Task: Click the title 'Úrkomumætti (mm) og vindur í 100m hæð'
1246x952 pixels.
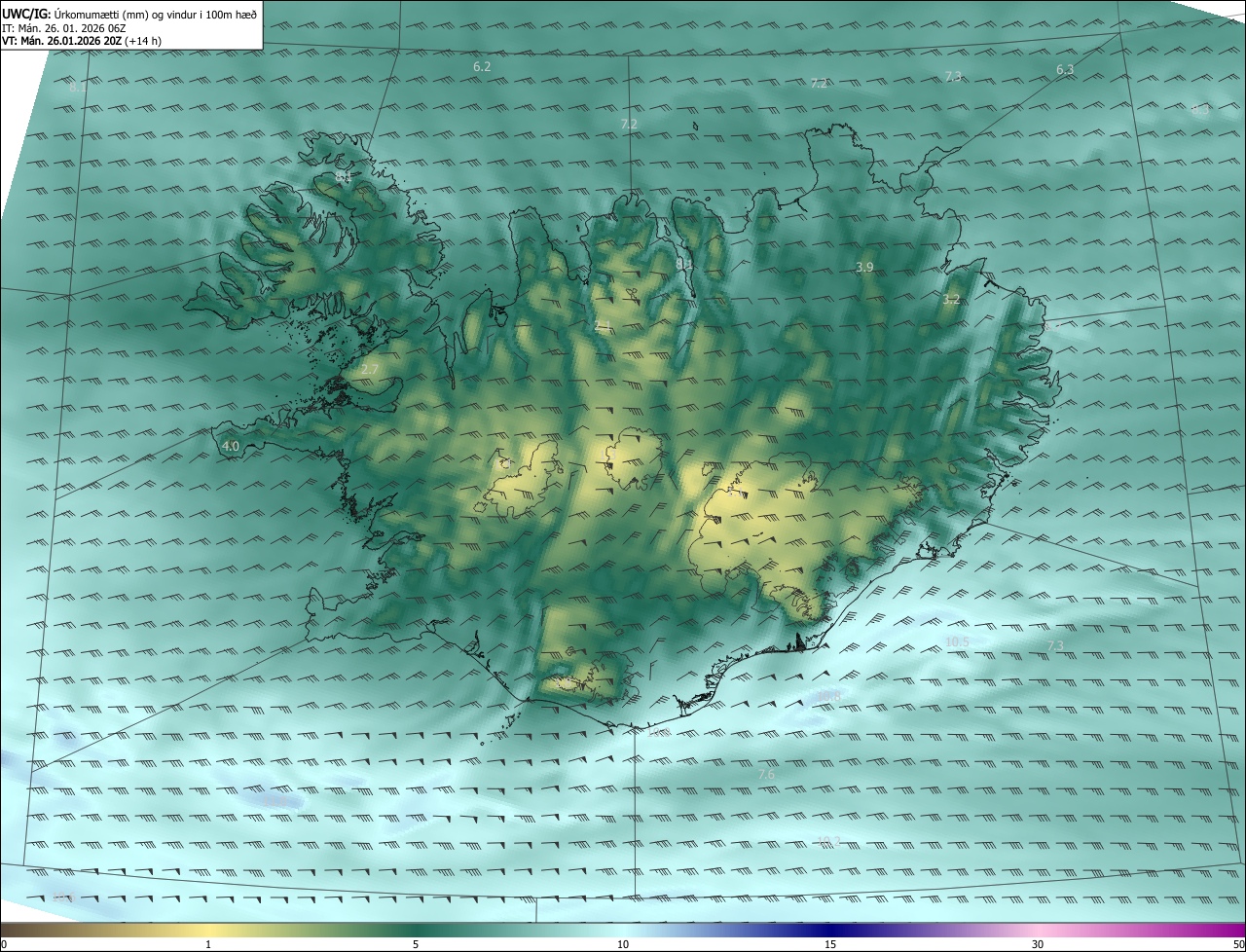Action: (156, 14)
